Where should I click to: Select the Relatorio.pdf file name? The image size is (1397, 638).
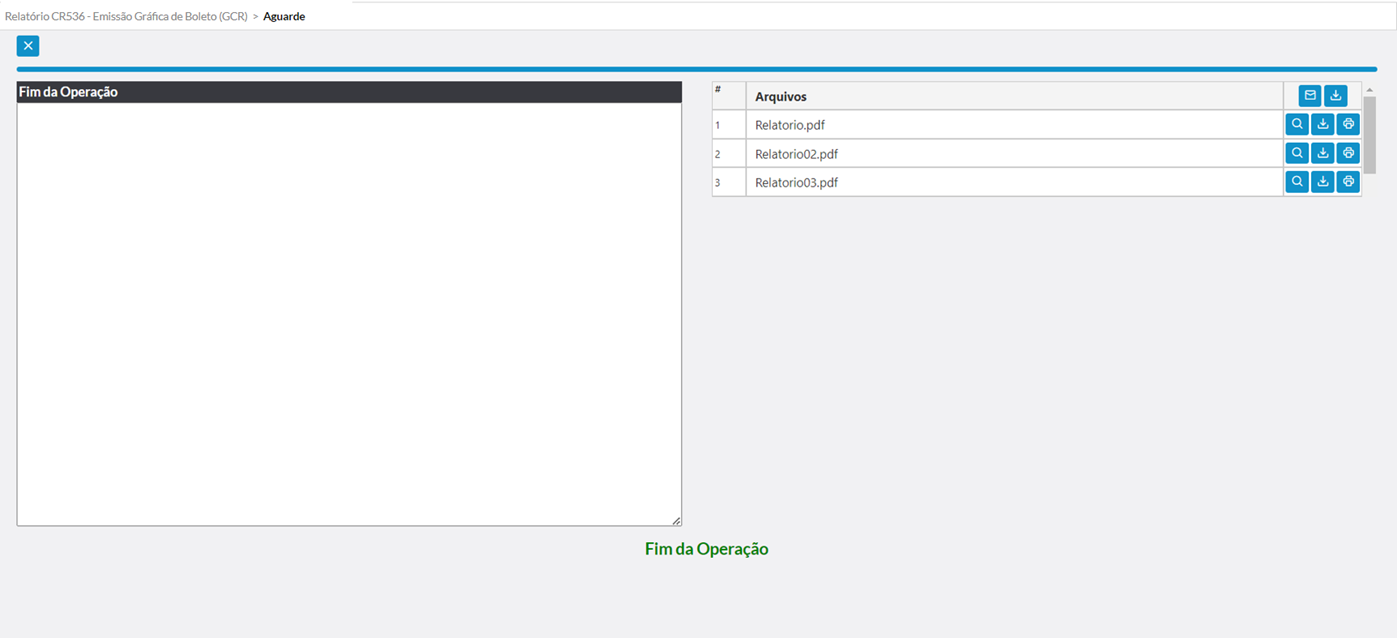point(790,125)
